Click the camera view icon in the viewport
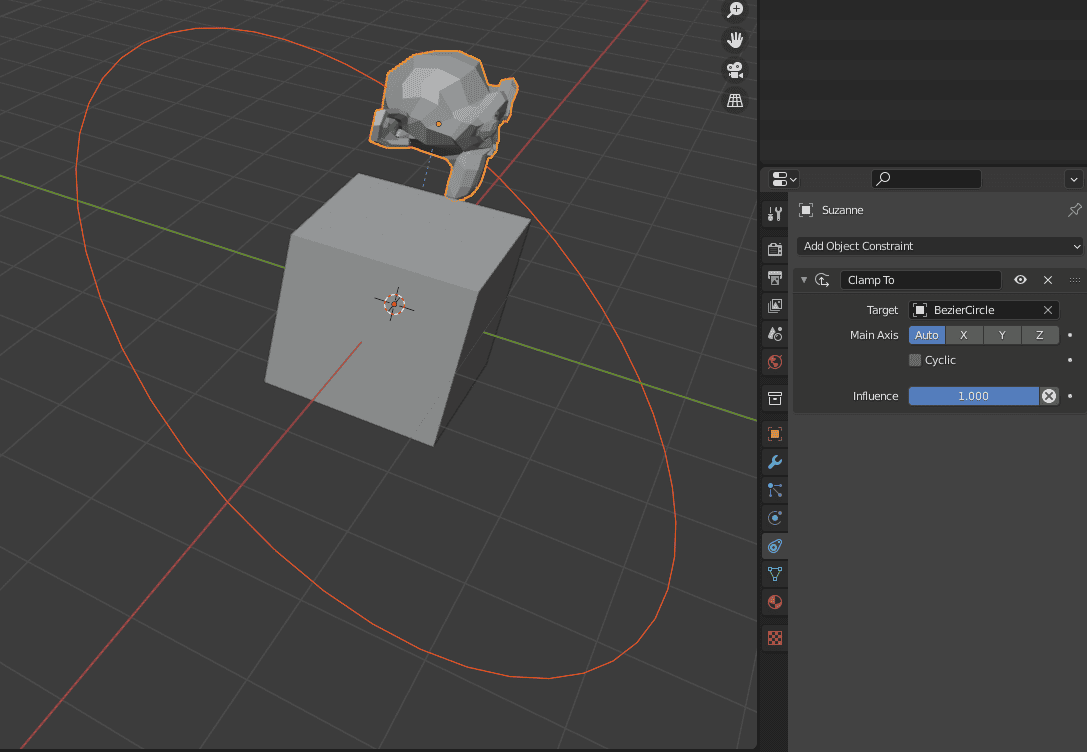 click(734, 70)
